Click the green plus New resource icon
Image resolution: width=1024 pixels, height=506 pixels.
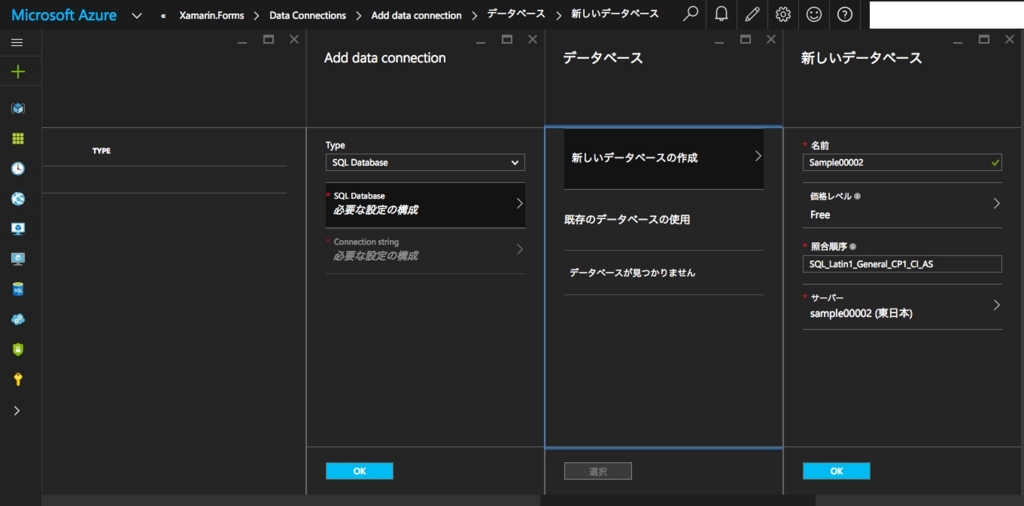tap(18, 72)
